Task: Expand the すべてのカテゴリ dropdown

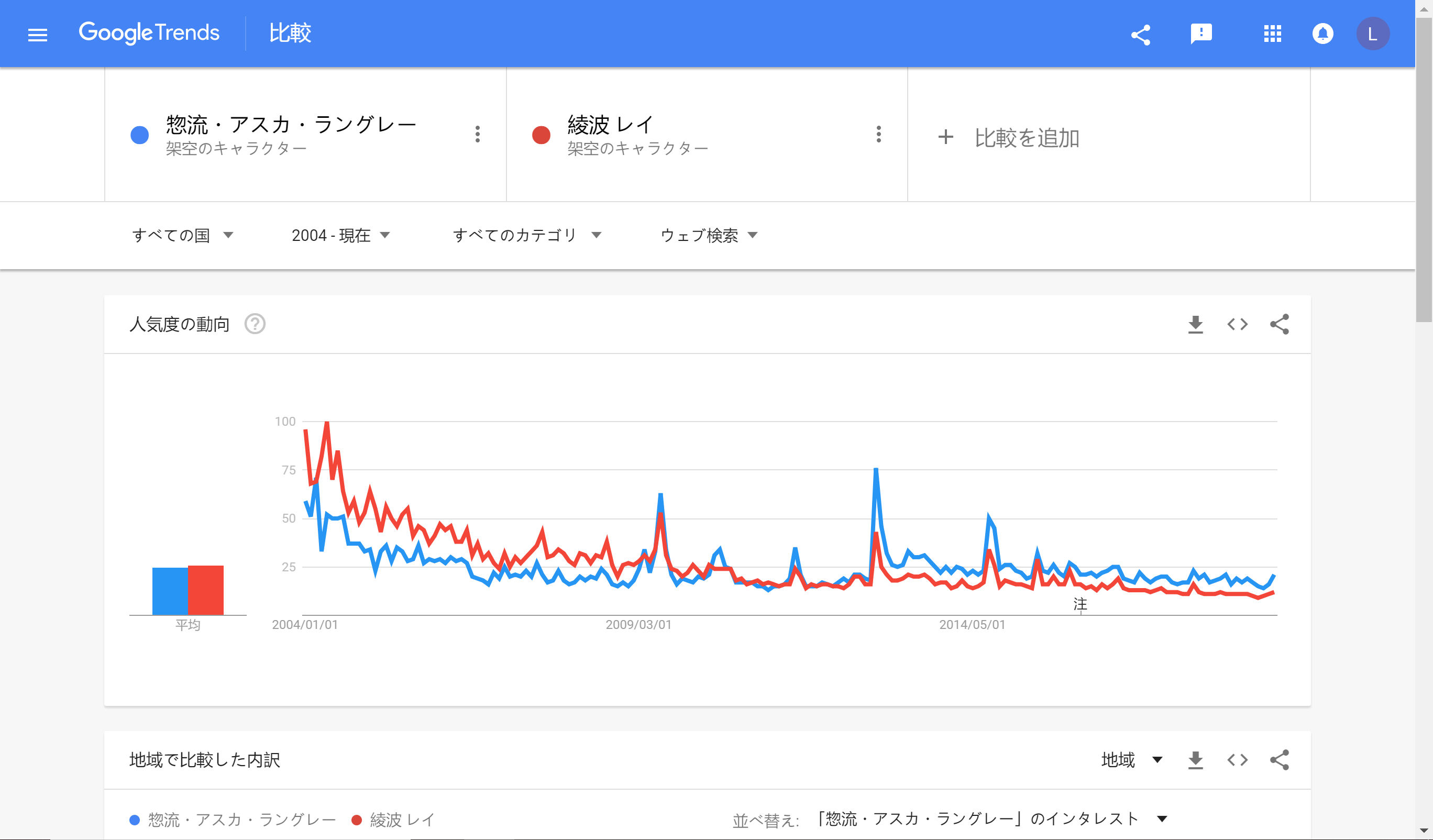Action: [526, 236]
